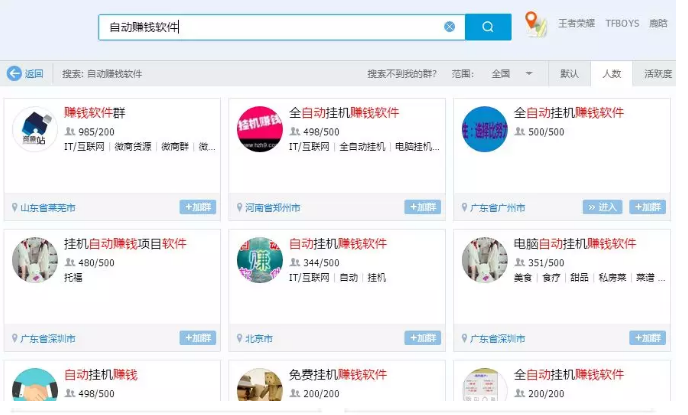Open blue avatar of 500/500 group
The width and height of the screenshot is (688, 415).
click(x=485, y=129)
